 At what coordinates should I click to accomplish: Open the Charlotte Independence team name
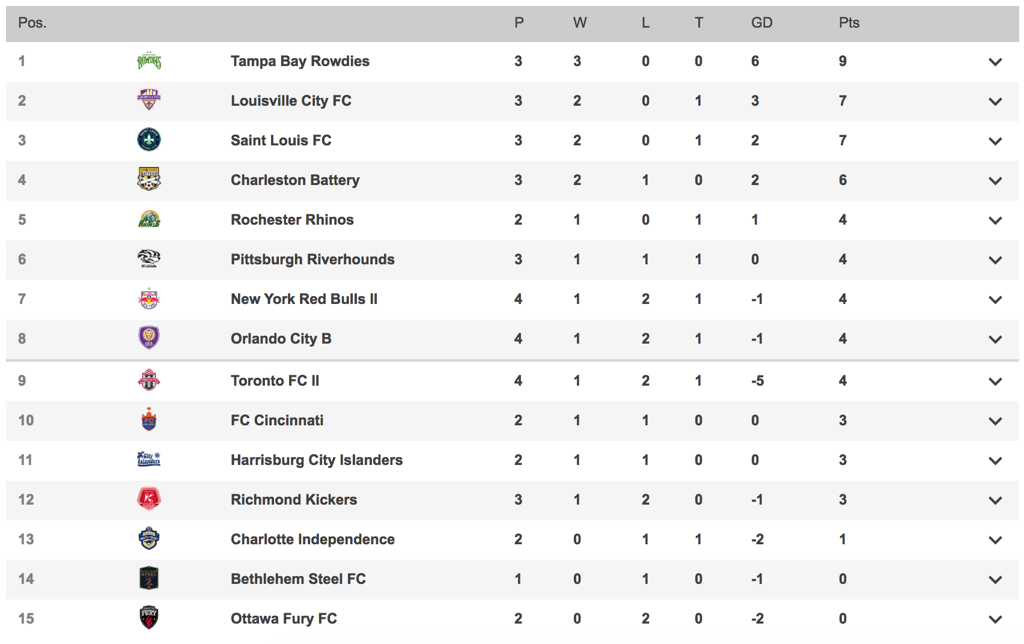[313, 539]
